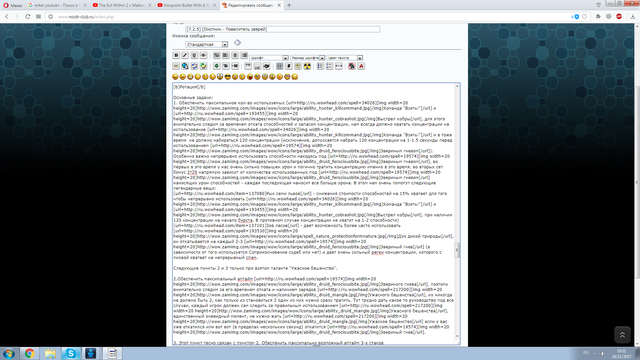Open the red ad-blocker extension icon
The image size is (640, 360).
pyautogui.click(x=619, y=17)
